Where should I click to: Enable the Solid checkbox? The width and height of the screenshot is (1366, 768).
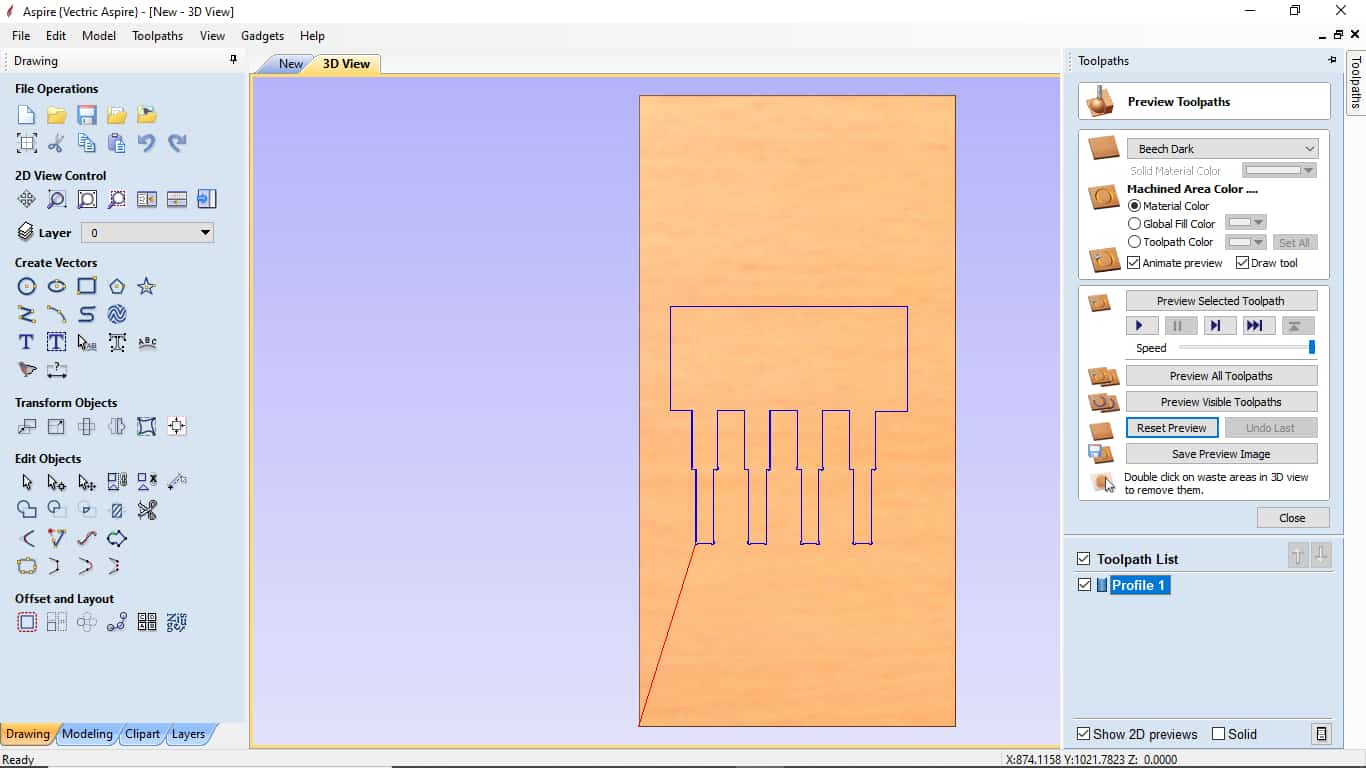[x=1218, y=734]
